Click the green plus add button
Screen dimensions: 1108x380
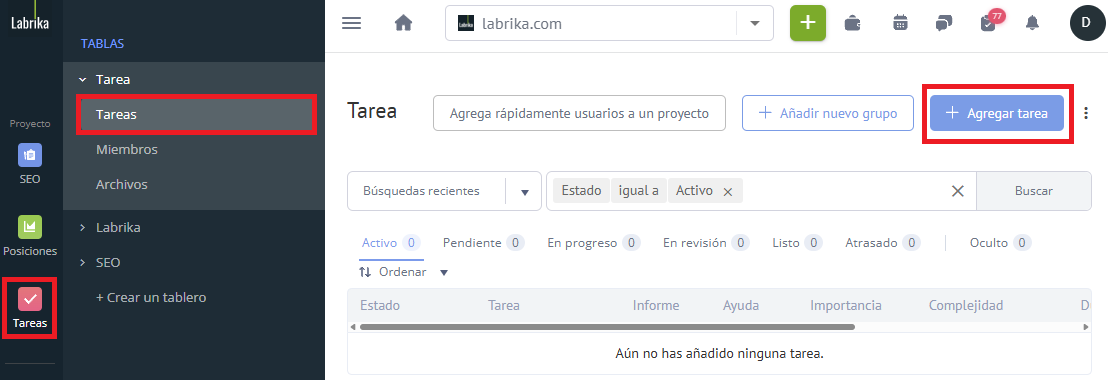point(808,23)
